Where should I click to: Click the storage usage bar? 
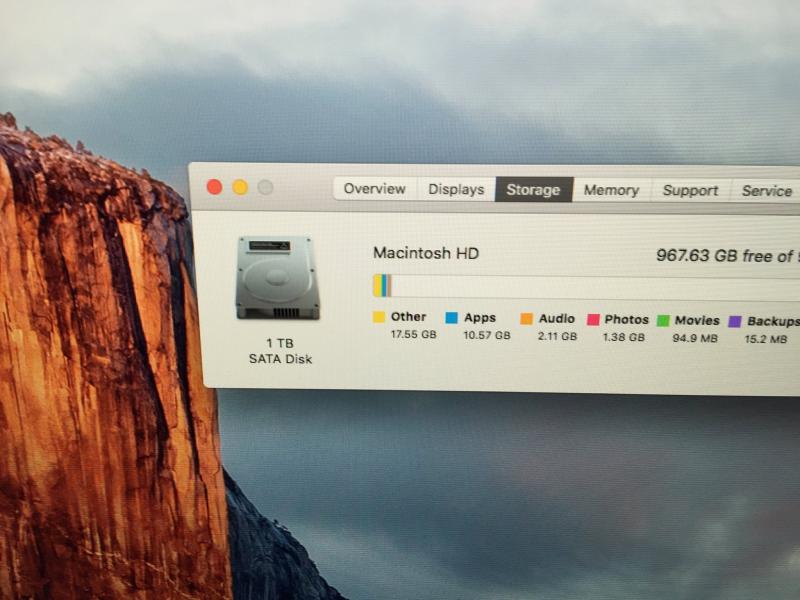586,287
